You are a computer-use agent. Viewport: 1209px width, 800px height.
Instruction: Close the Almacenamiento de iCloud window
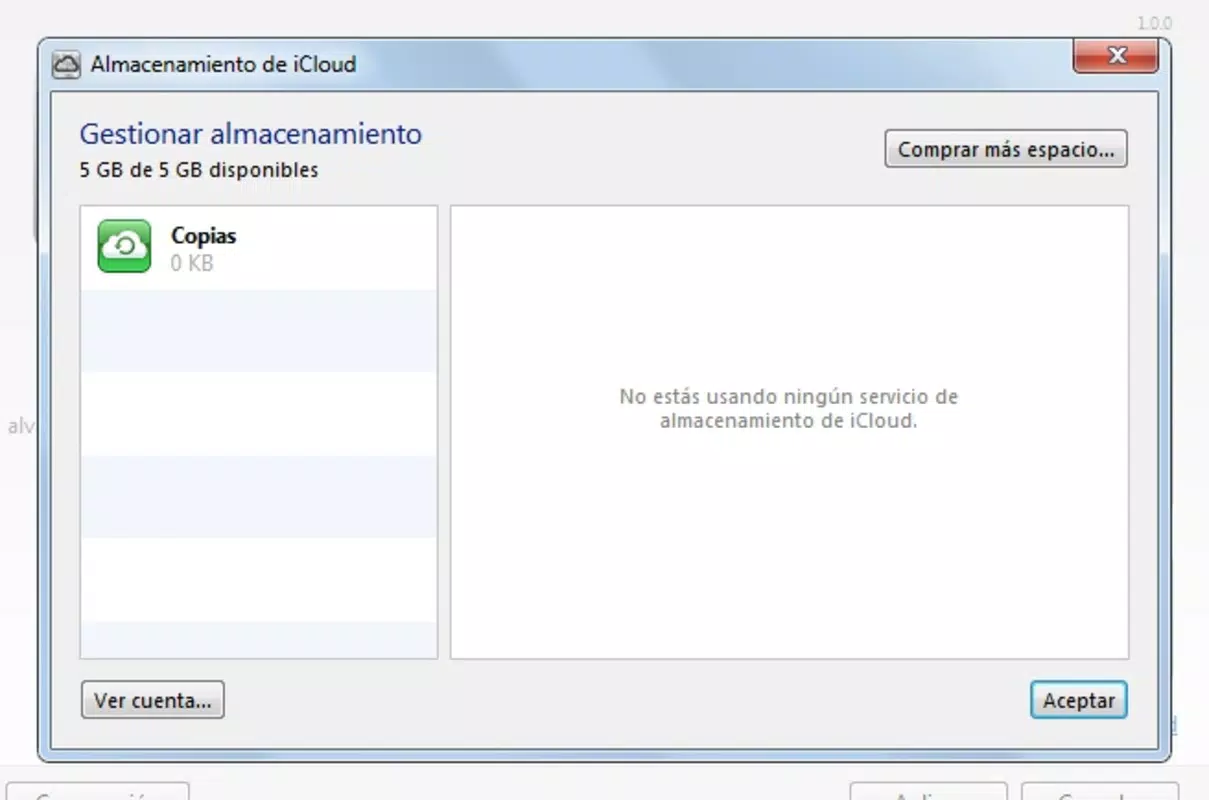(x=1115, y=56)
